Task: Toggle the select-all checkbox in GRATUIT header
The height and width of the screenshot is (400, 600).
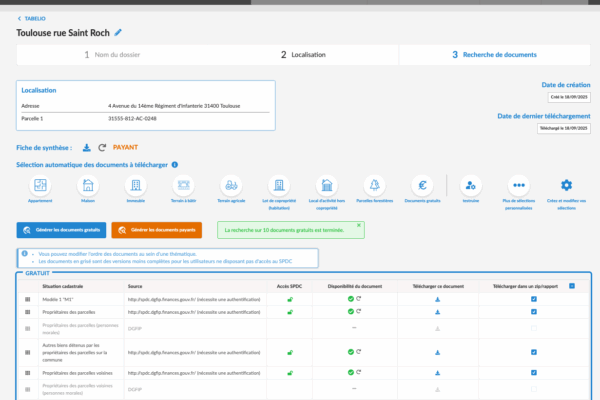Action: click(x=571, y=286)
